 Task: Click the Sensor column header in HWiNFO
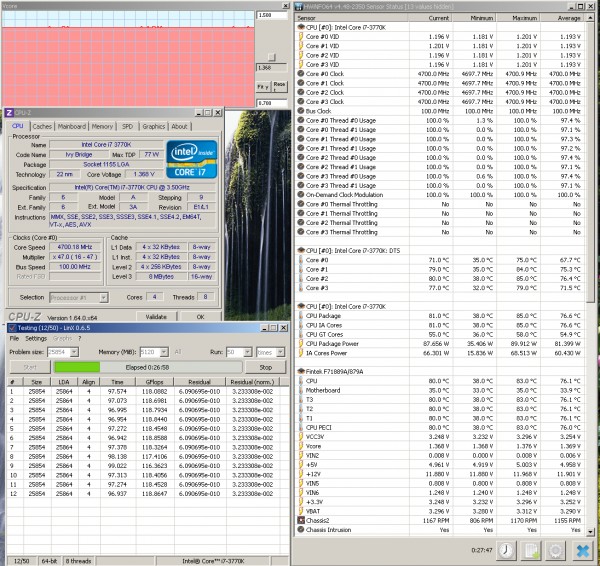tap(352, 18)
